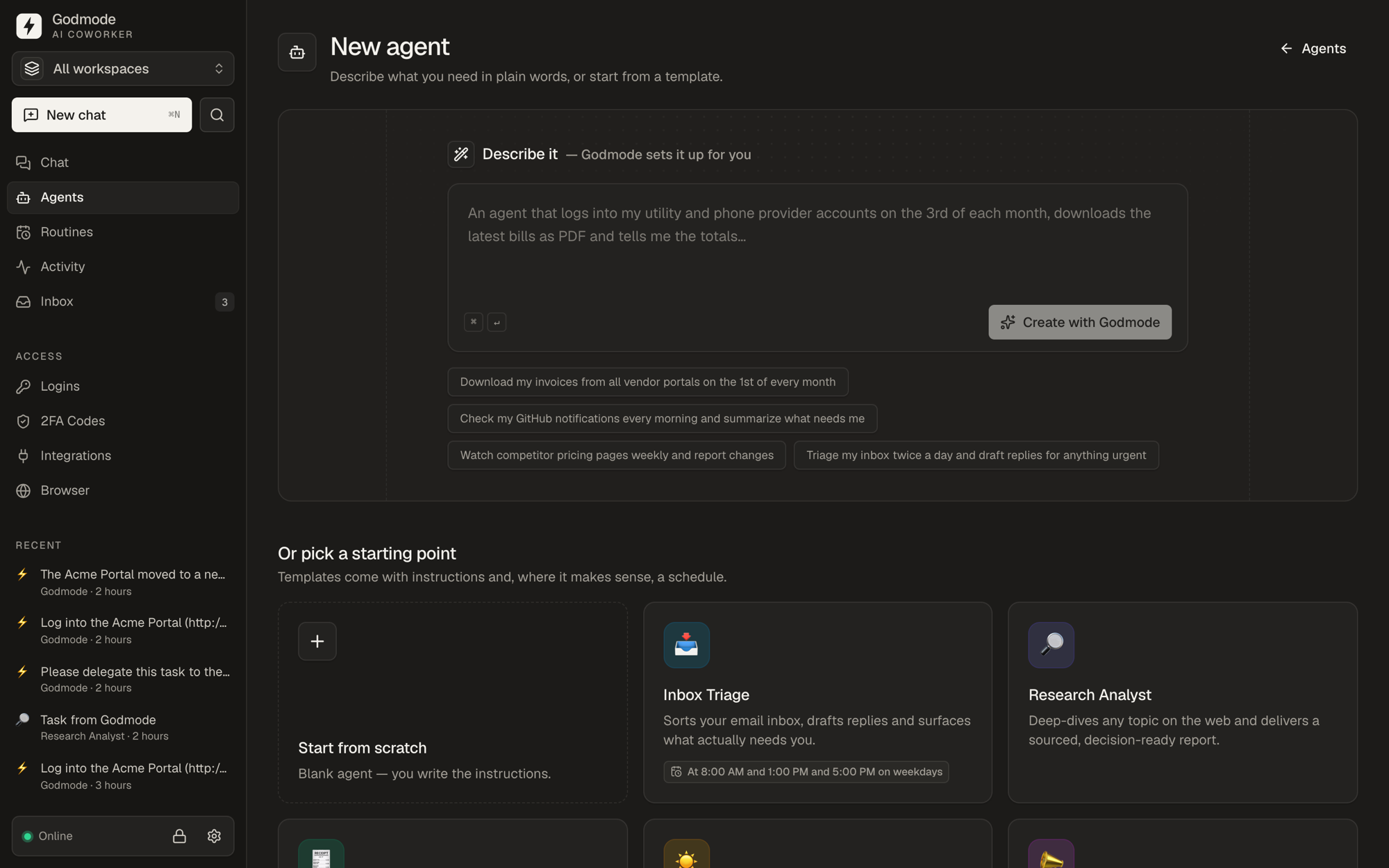Viewport: 1389px width, 868px height.
Task: Pick the Triage my inbox twice a day suggestion
Action: [976, 456]
